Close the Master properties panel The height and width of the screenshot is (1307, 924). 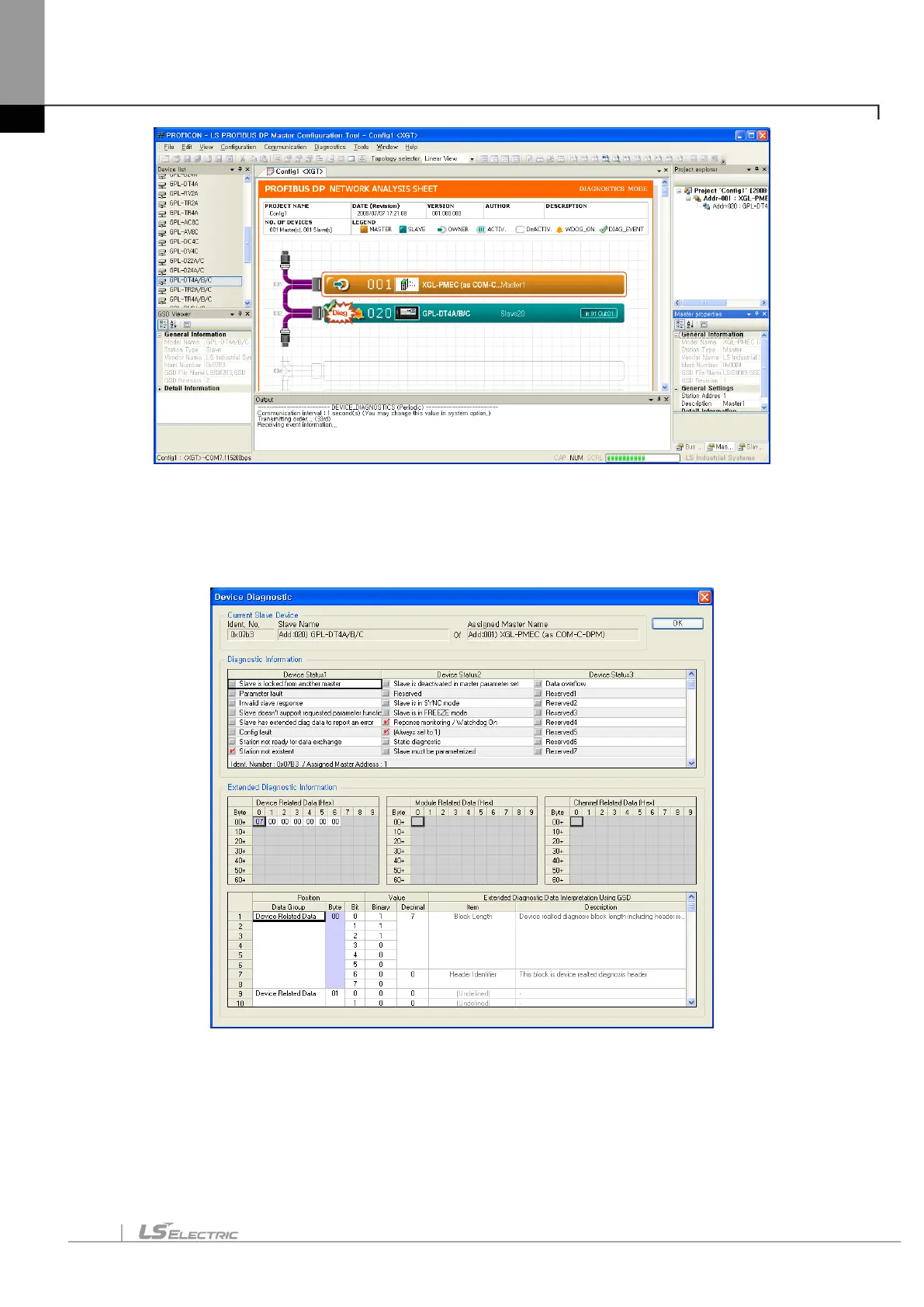[764, 314]
